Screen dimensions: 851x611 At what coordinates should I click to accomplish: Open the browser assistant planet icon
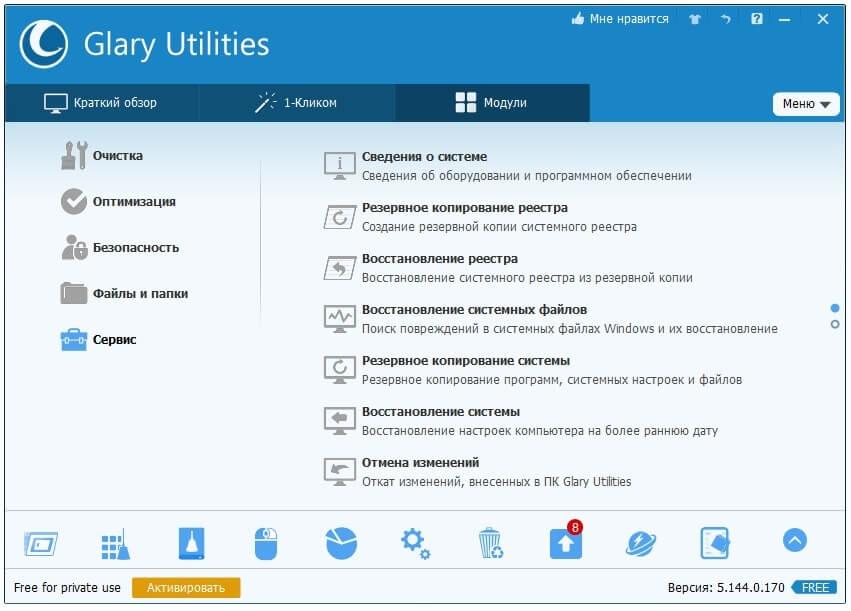641,544
